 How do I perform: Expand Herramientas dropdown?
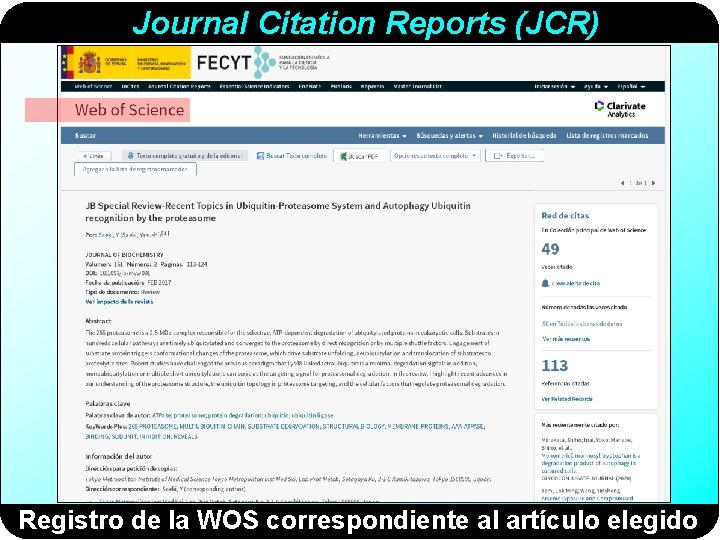pyautogui.click(x=382, y=135)
